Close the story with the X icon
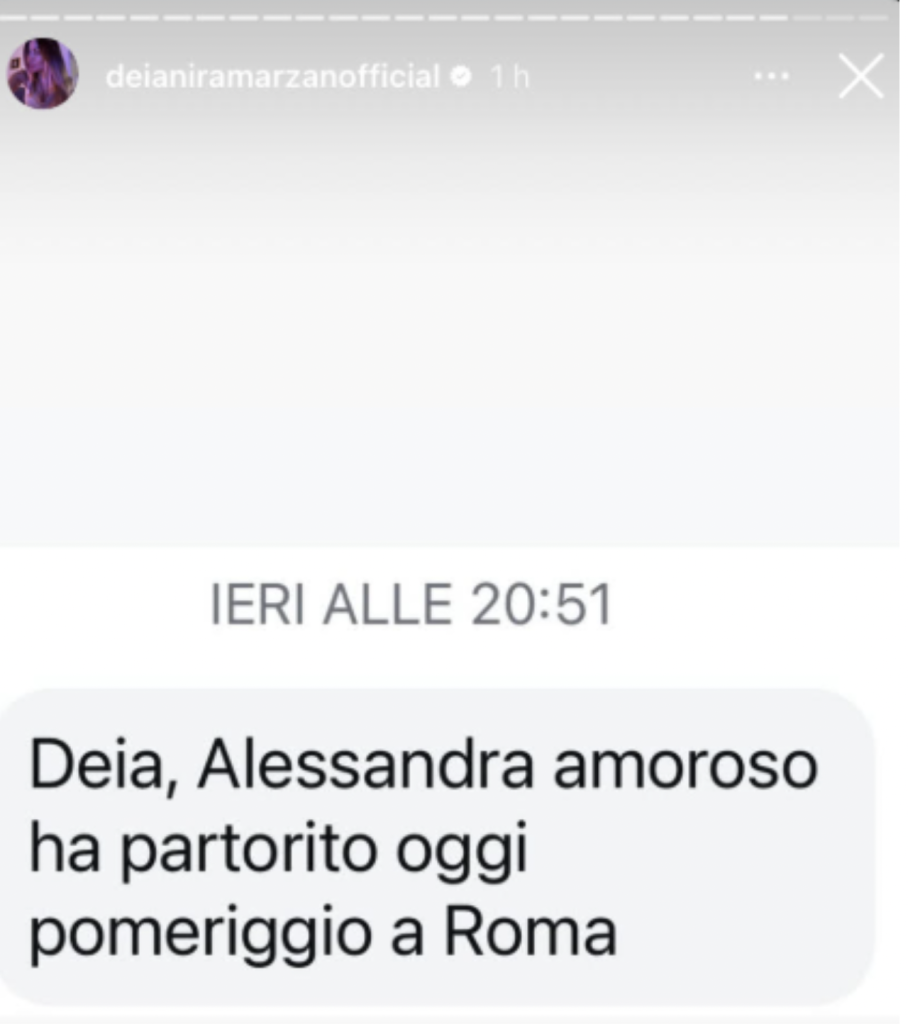Image resolution: width=908 pixels, height=1024 pixels. pyautogui.click(x=861, y=76)
